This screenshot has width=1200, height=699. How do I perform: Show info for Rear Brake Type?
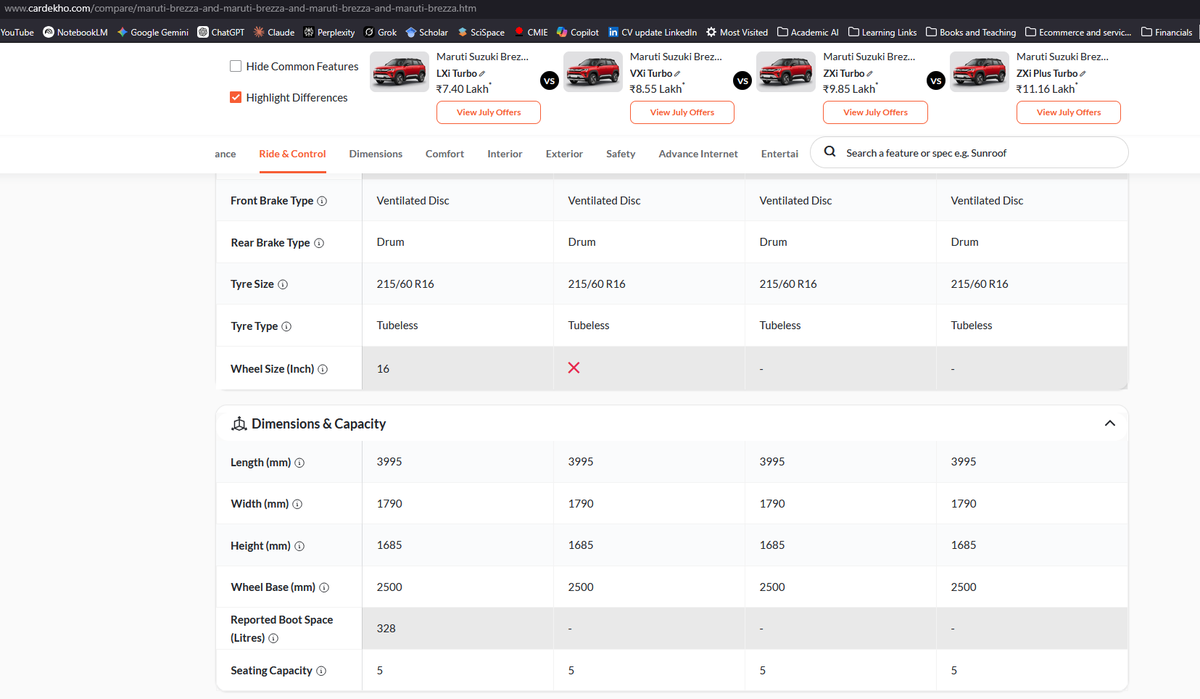point(319,243)
